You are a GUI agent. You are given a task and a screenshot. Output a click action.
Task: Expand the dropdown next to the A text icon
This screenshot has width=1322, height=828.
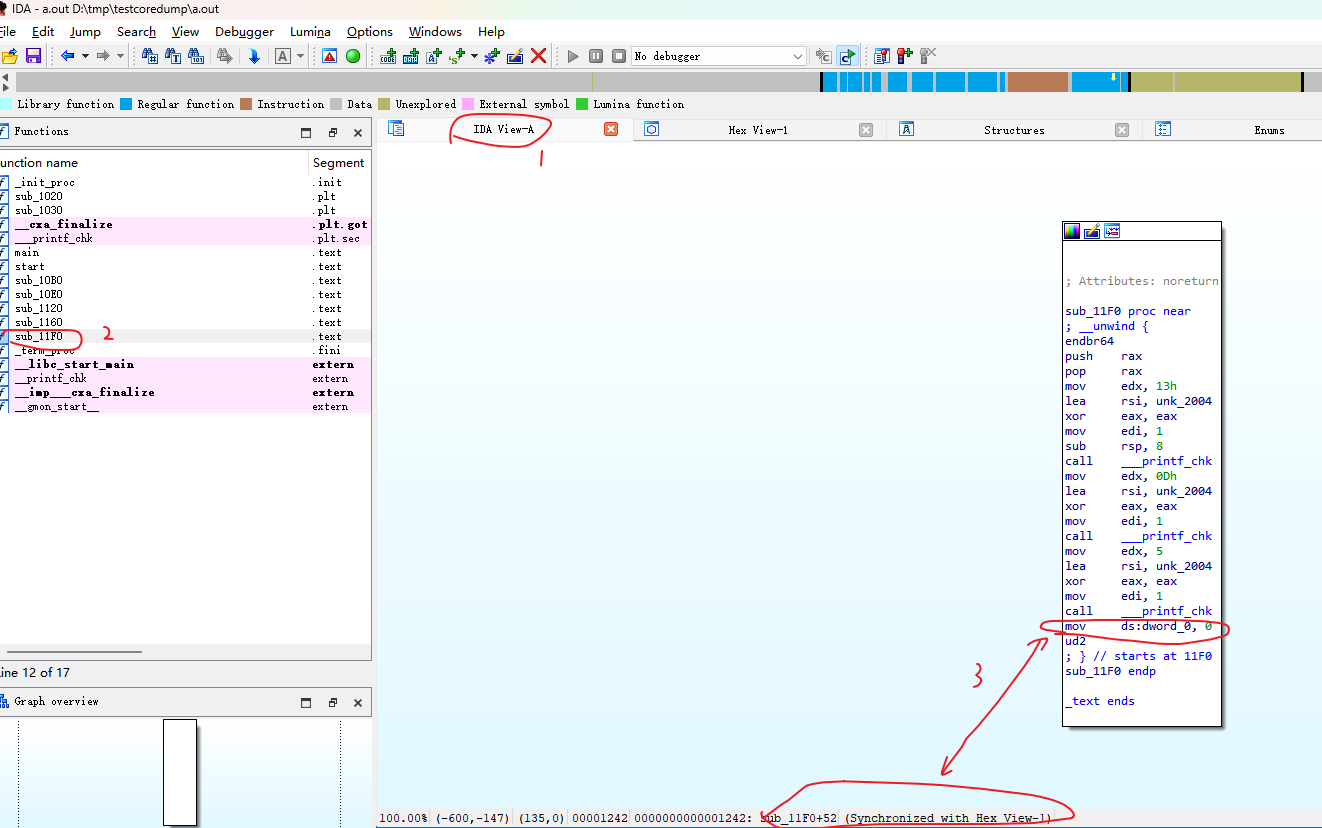[300, 56]
